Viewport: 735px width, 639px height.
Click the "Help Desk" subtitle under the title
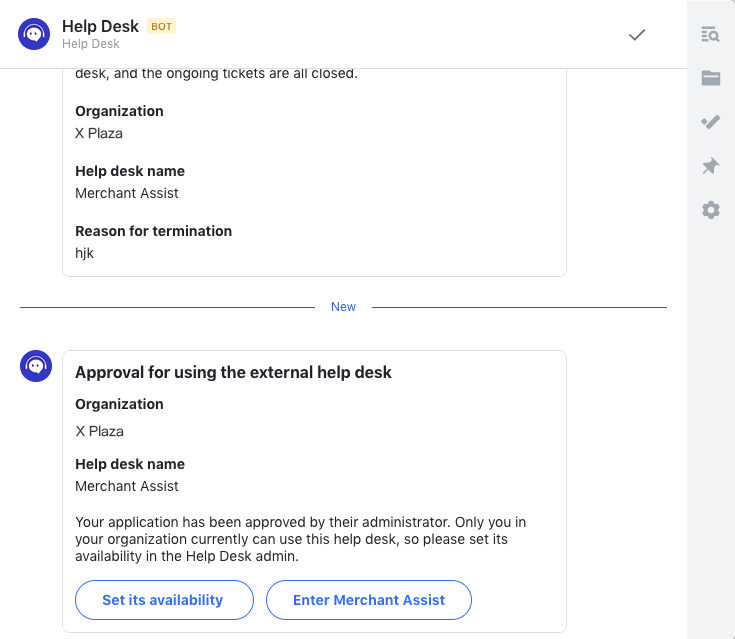point(91,44)
